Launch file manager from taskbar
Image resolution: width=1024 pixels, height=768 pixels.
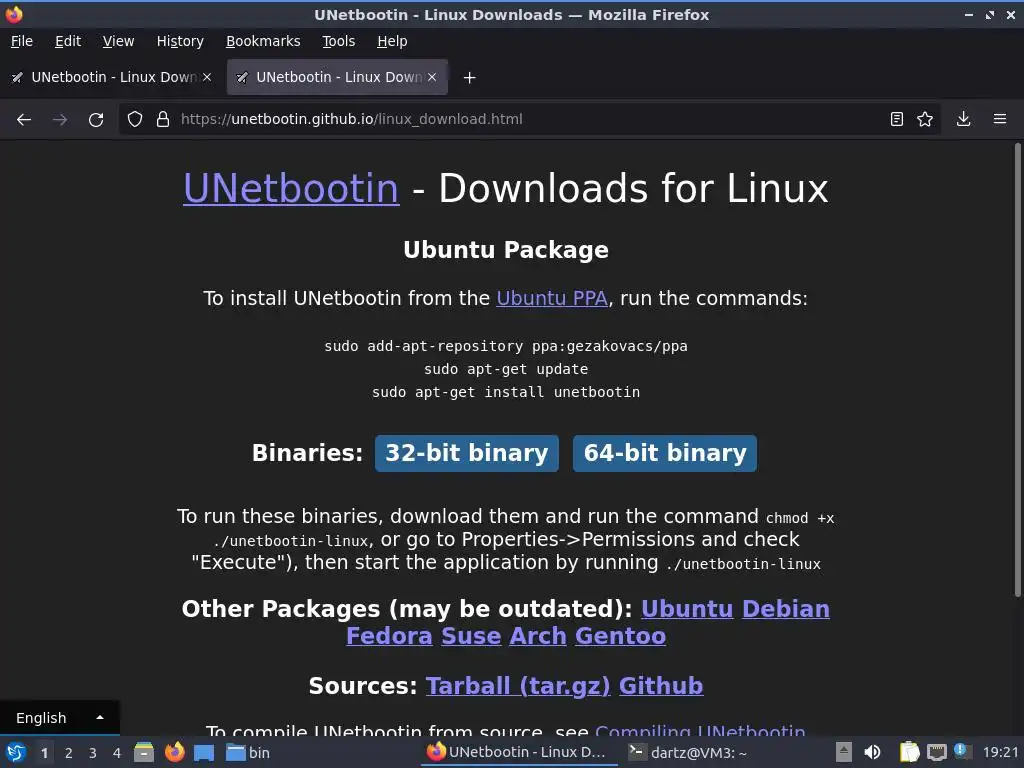[144, 753]
